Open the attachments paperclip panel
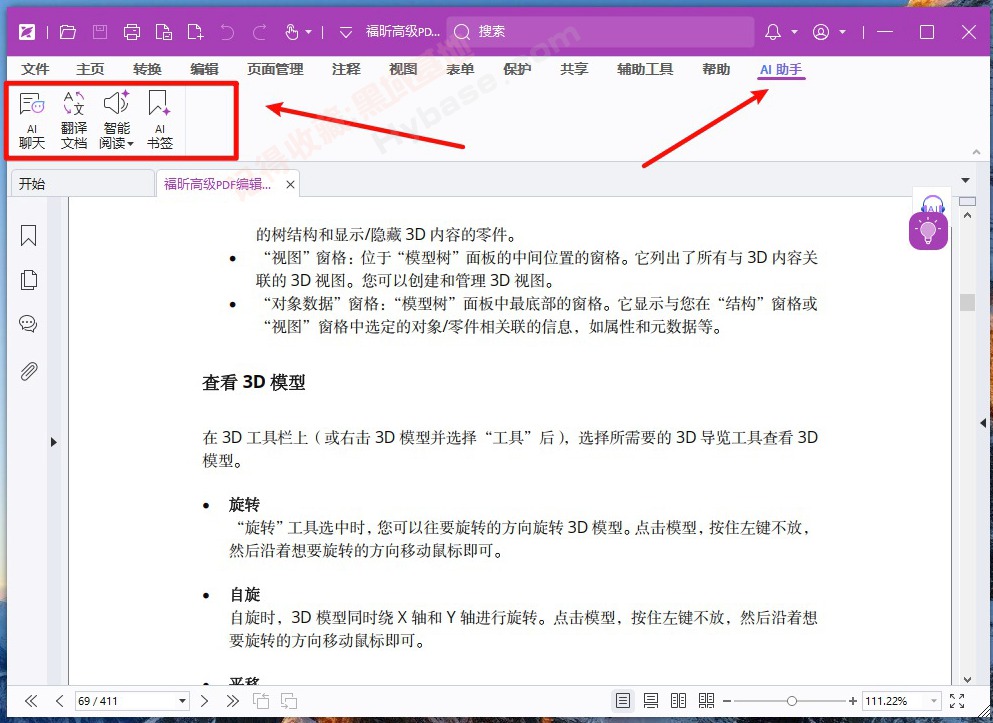Screen dimensions: 993x723 point(28,371)
